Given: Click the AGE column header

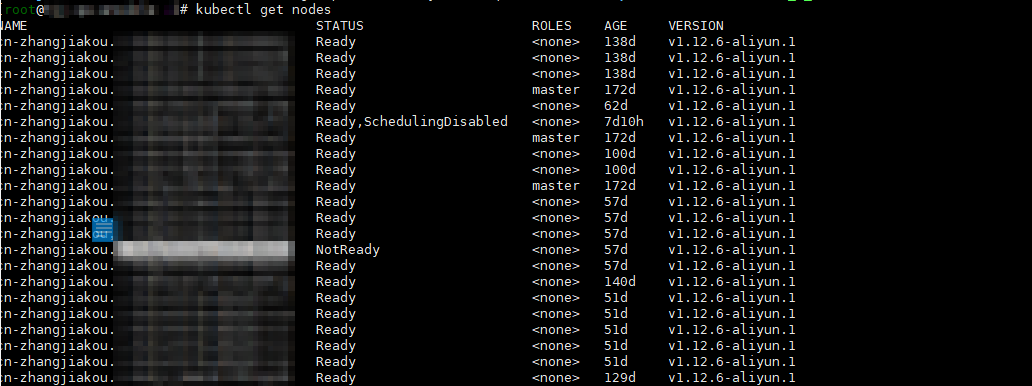Looking at the screenshot, I should 616,26.
